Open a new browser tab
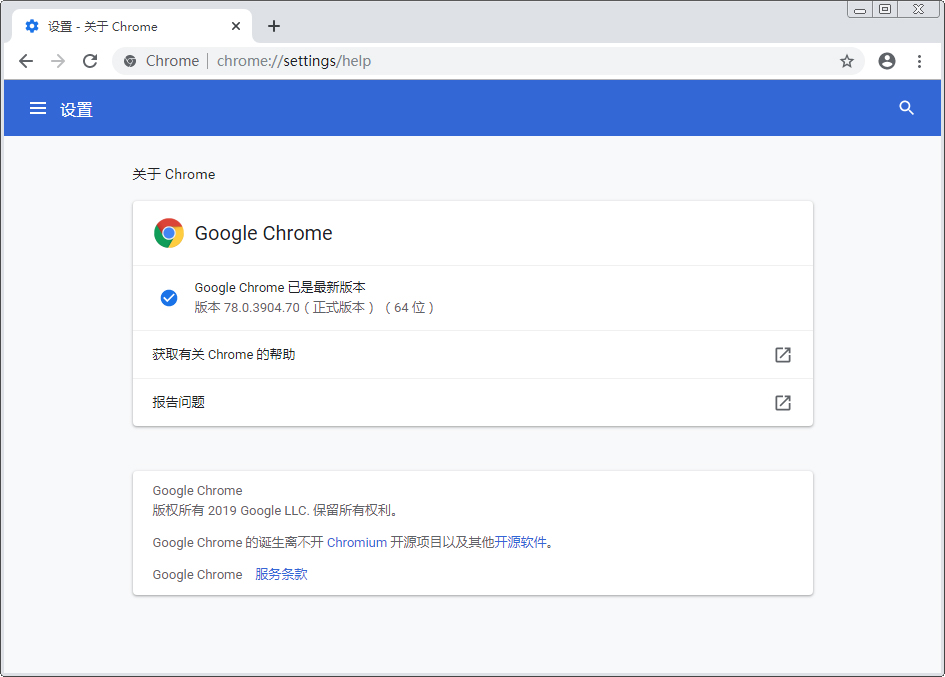 click(273, 25)
